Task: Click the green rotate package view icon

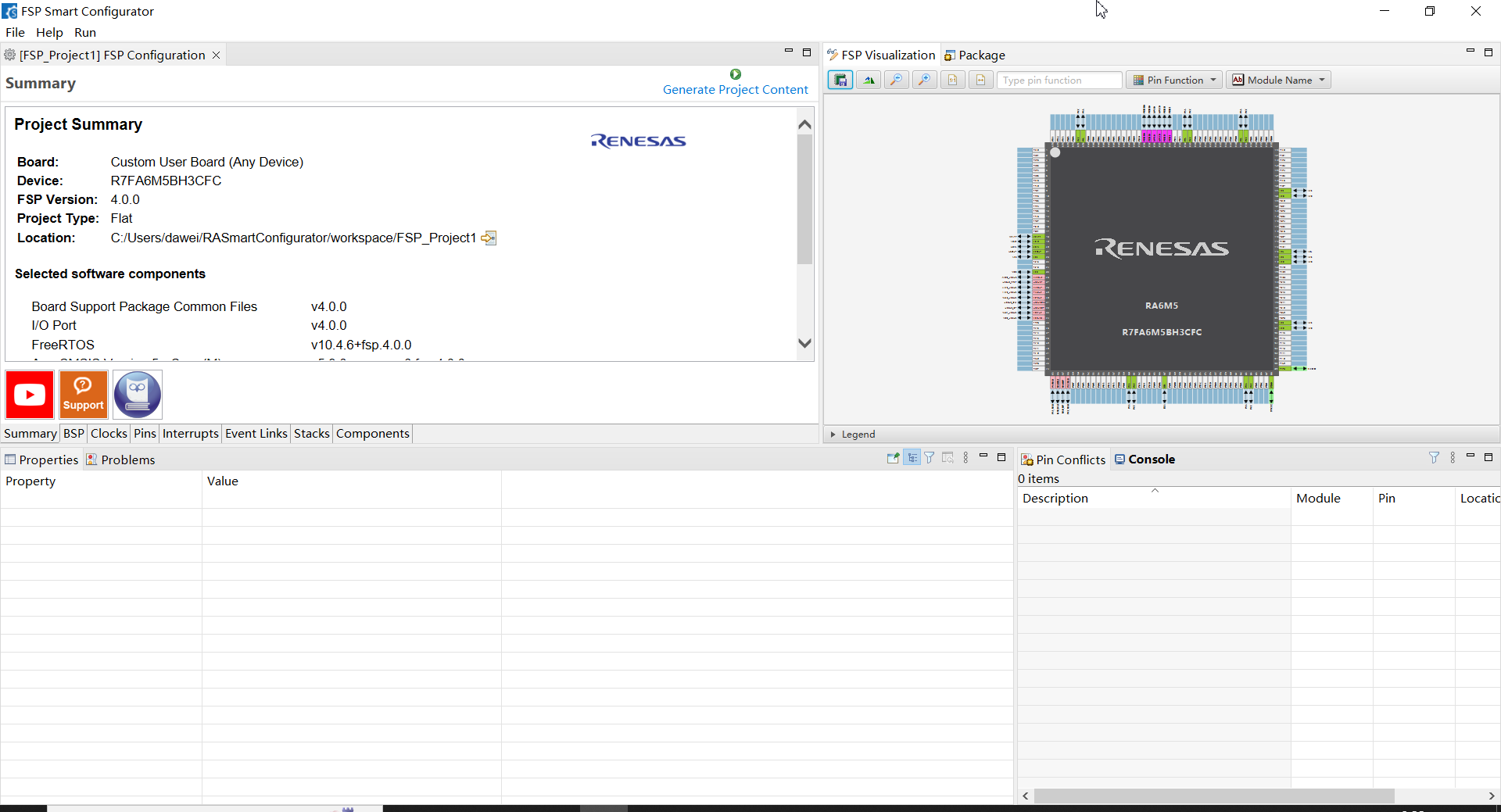Action: [869, 80]
